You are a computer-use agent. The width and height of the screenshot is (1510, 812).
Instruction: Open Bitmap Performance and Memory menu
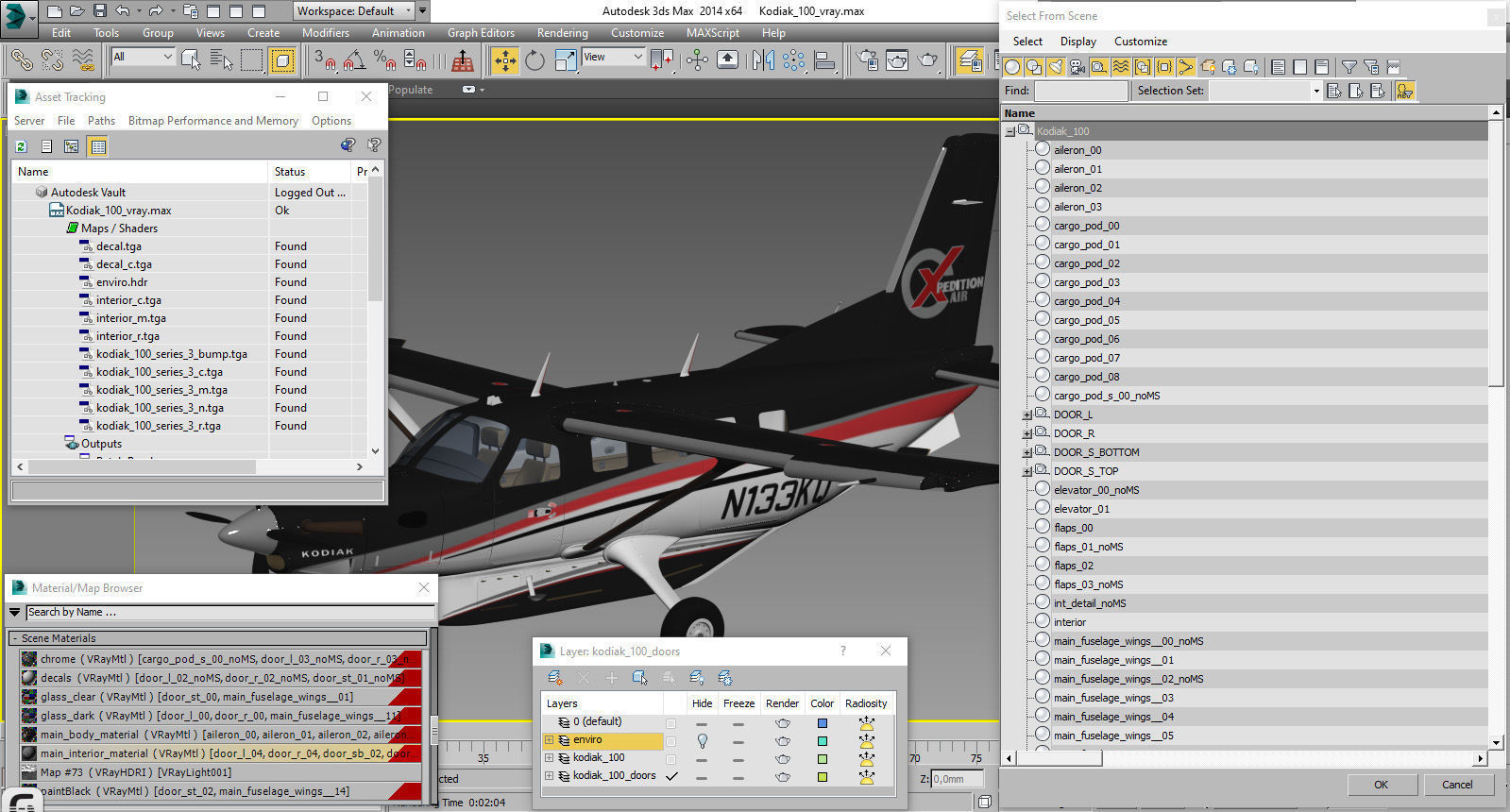[x=213, y=121]
